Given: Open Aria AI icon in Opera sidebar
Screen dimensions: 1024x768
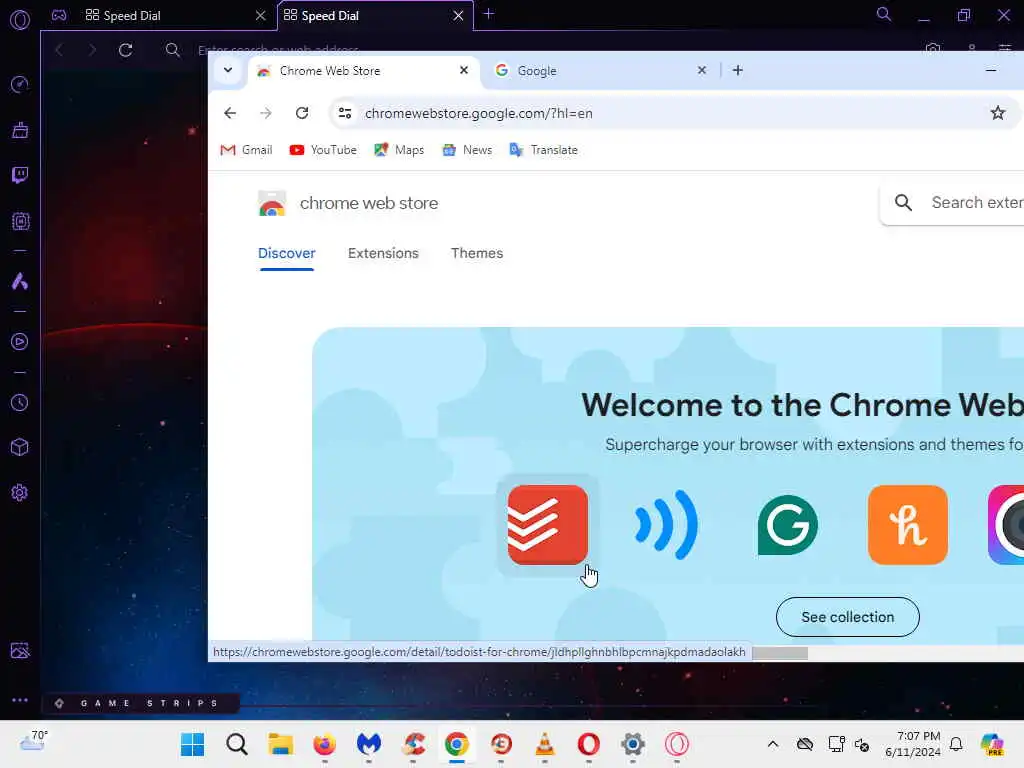Looking at the screenshot, I should click(x=20, y=281).
